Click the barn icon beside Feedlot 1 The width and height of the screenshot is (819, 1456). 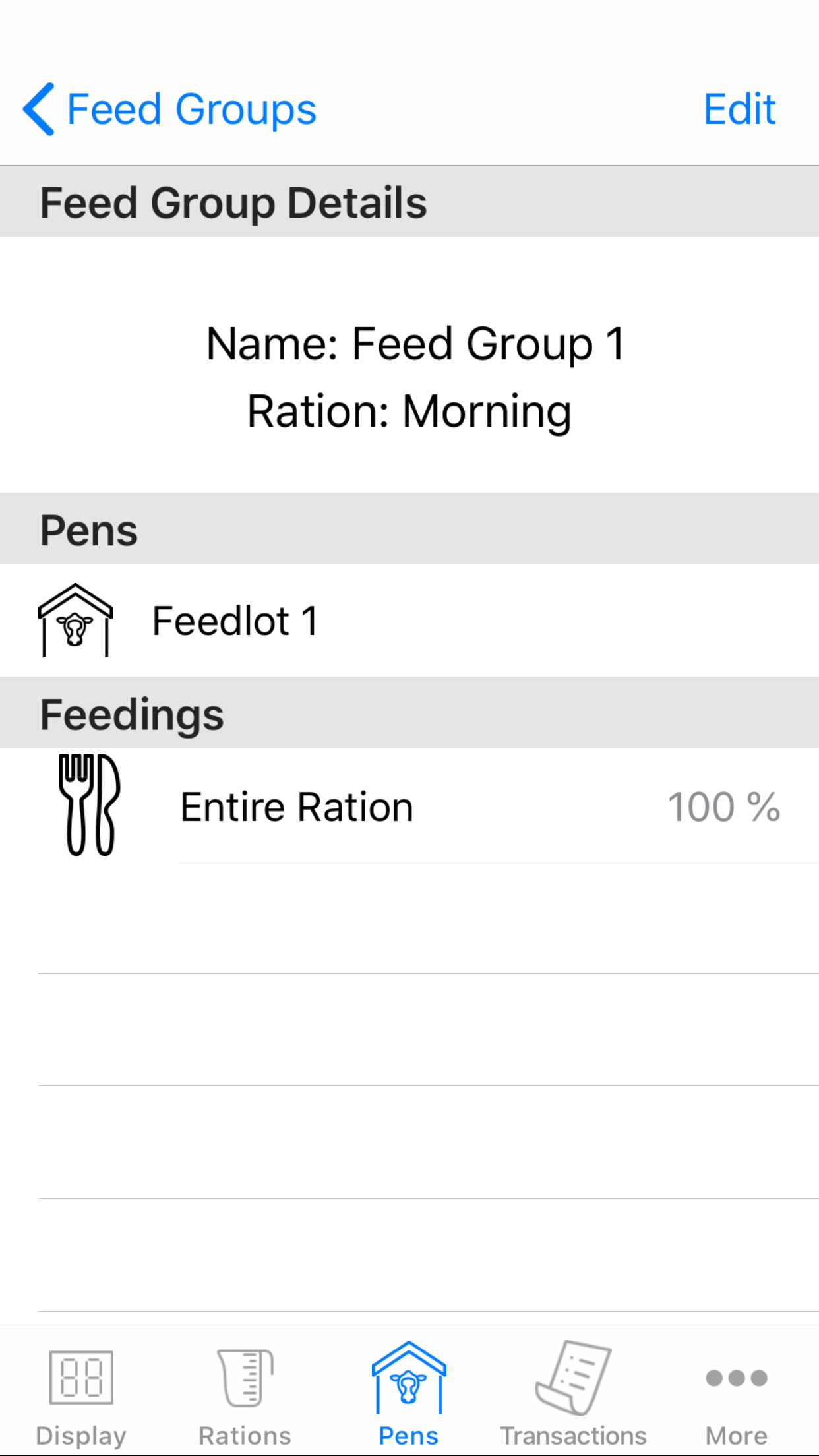coord(75,621)
